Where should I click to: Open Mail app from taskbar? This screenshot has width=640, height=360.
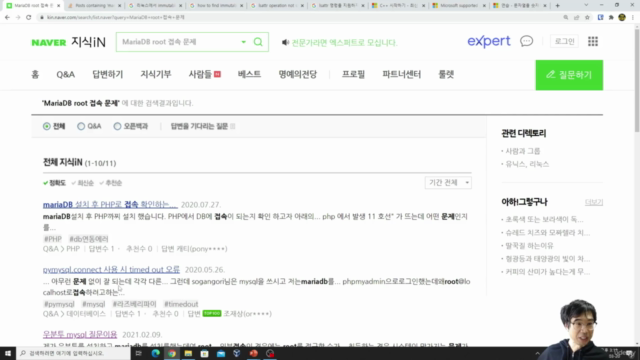click(221, 353)
